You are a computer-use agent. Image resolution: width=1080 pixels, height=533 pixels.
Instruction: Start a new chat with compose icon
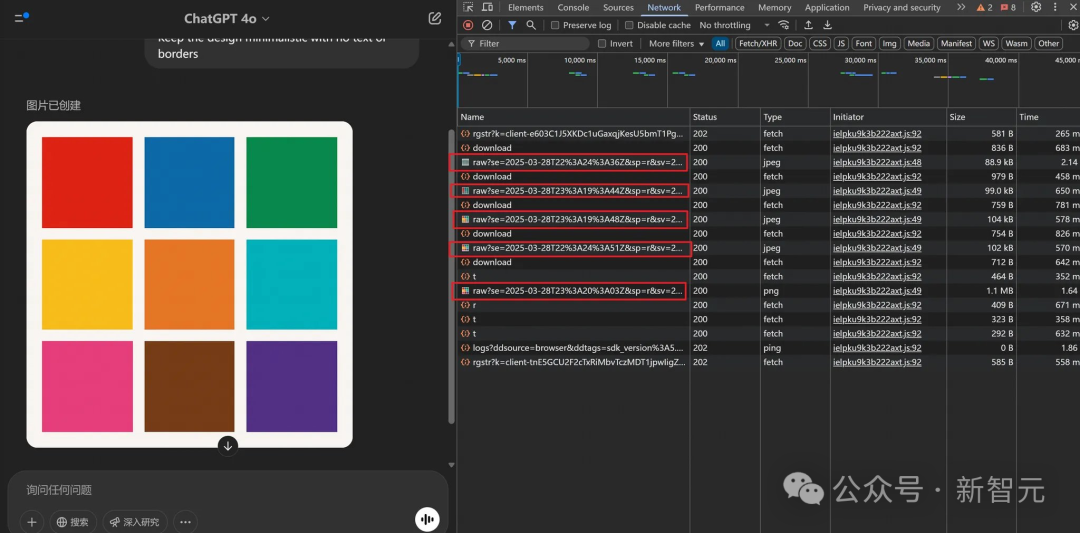[x=434, y=18]
